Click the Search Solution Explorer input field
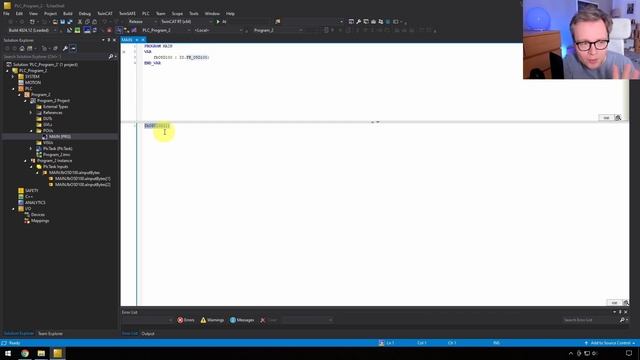Screen dimensions: 640x360 pos(55,56)
